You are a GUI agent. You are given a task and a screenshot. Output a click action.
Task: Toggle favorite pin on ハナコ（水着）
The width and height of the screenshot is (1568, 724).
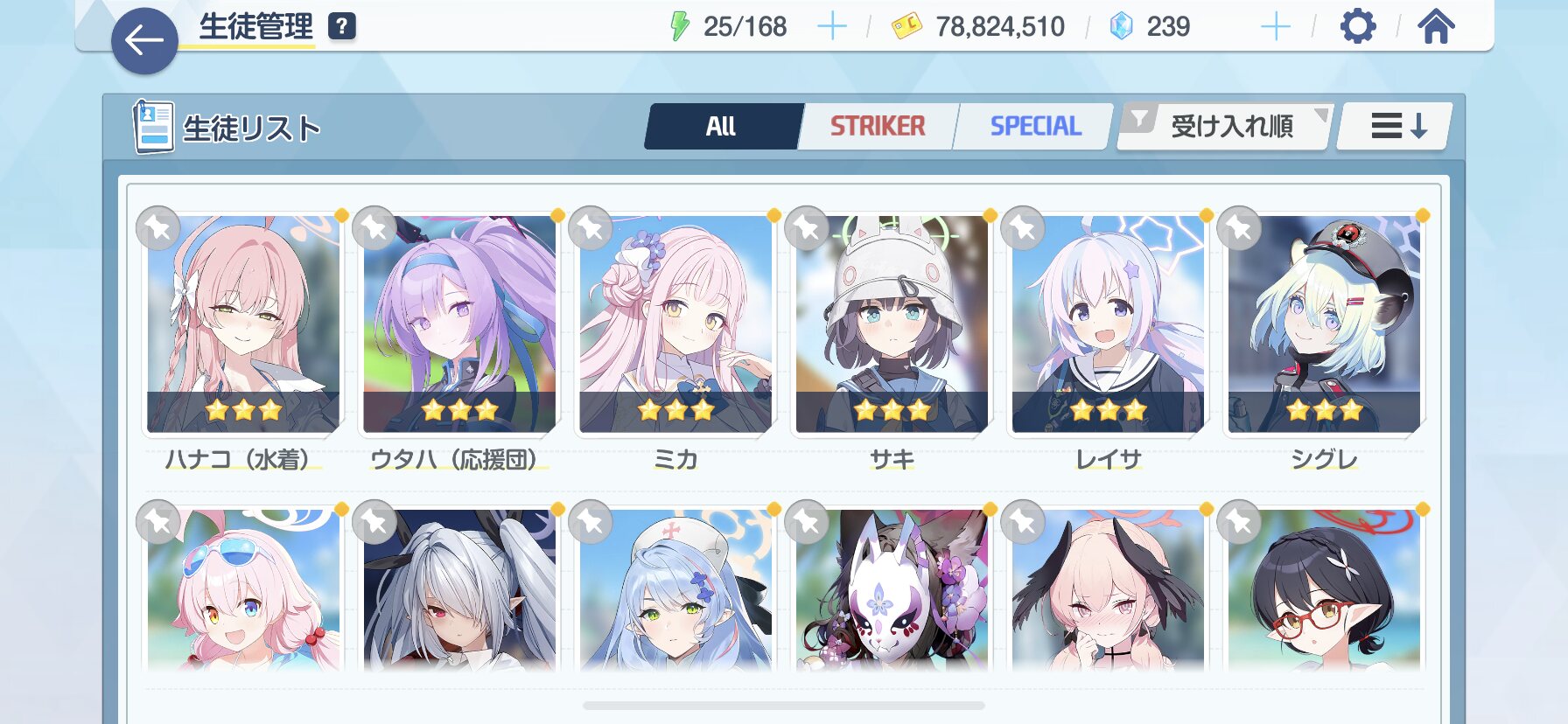[158, 229]
